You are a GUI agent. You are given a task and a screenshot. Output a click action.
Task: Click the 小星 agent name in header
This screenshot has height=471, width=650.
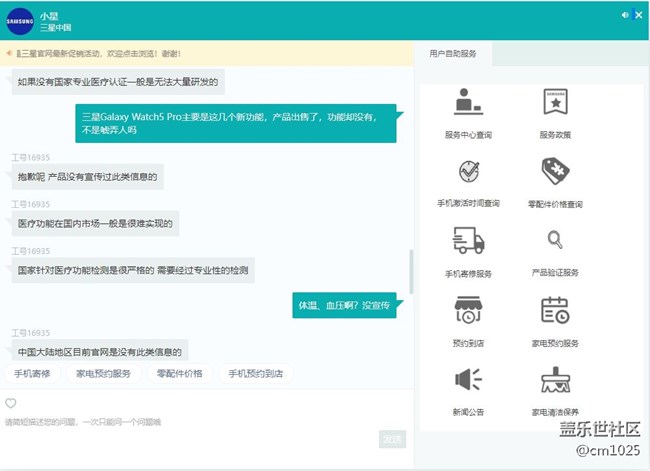tap(49, 16)
